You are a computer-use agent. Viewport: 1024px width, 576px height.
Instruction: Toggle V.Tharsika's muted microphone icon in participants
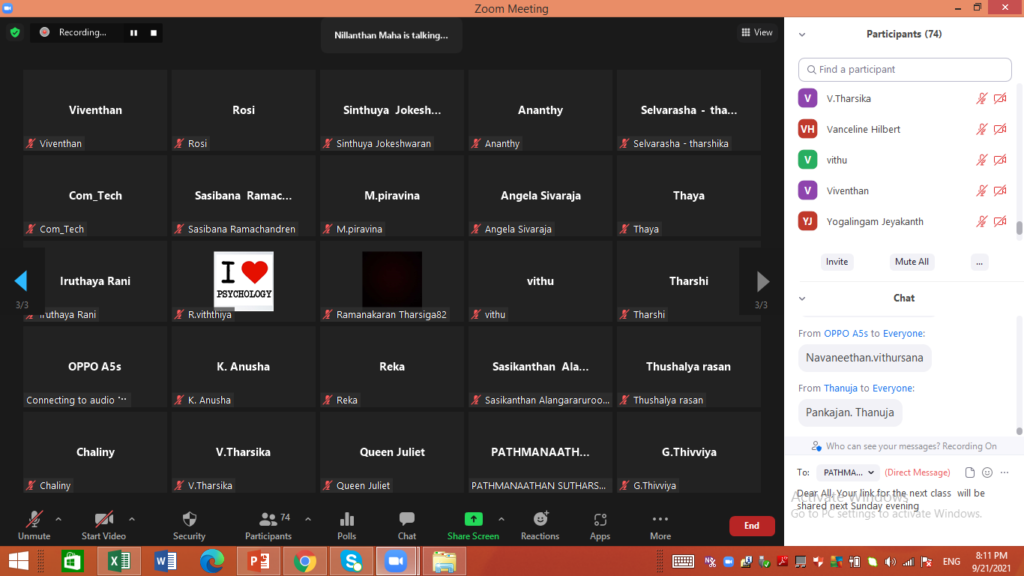[982, 99]
